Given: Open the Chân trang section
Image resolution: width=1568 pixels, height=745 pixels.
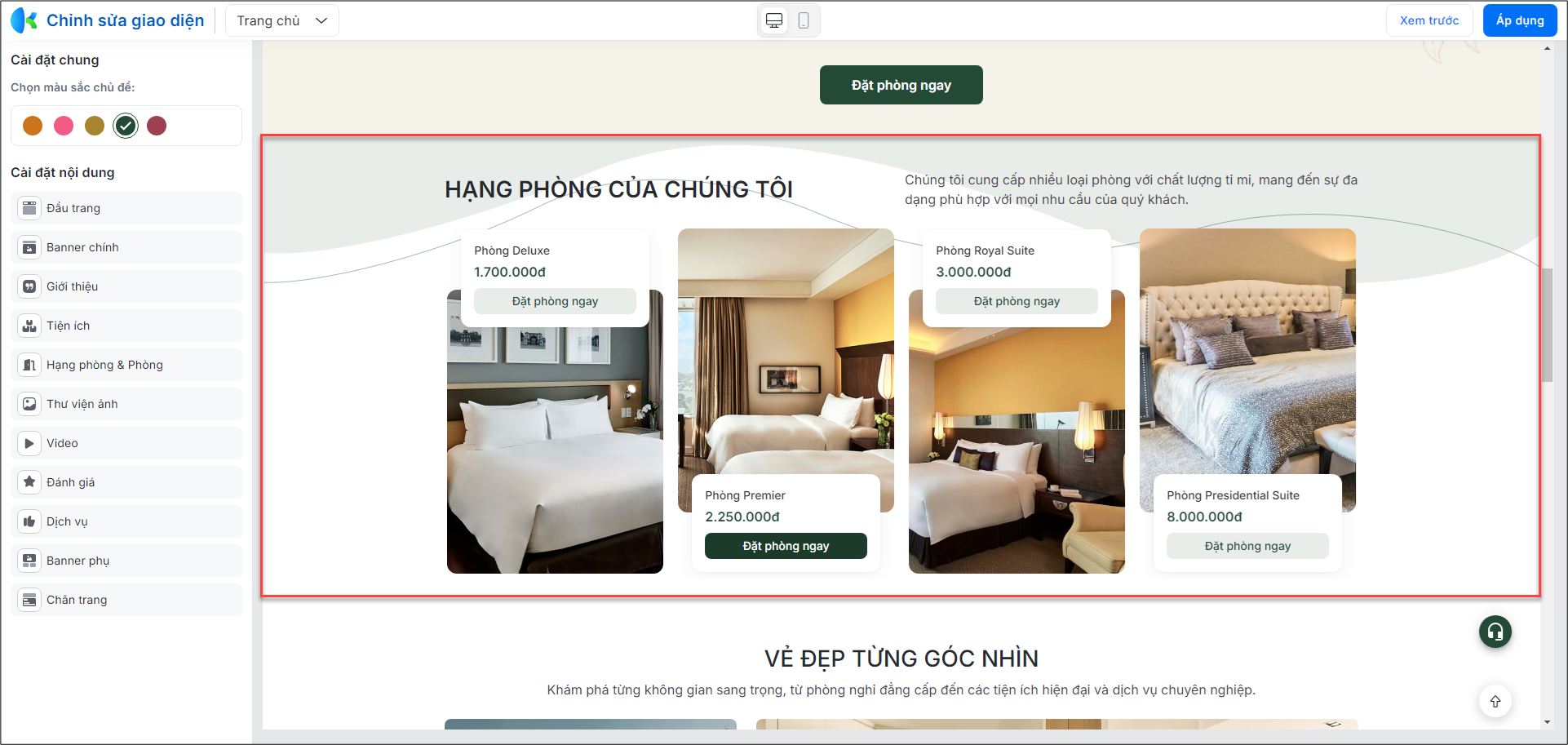Looking at the screenshot, I should coord(127,600).
